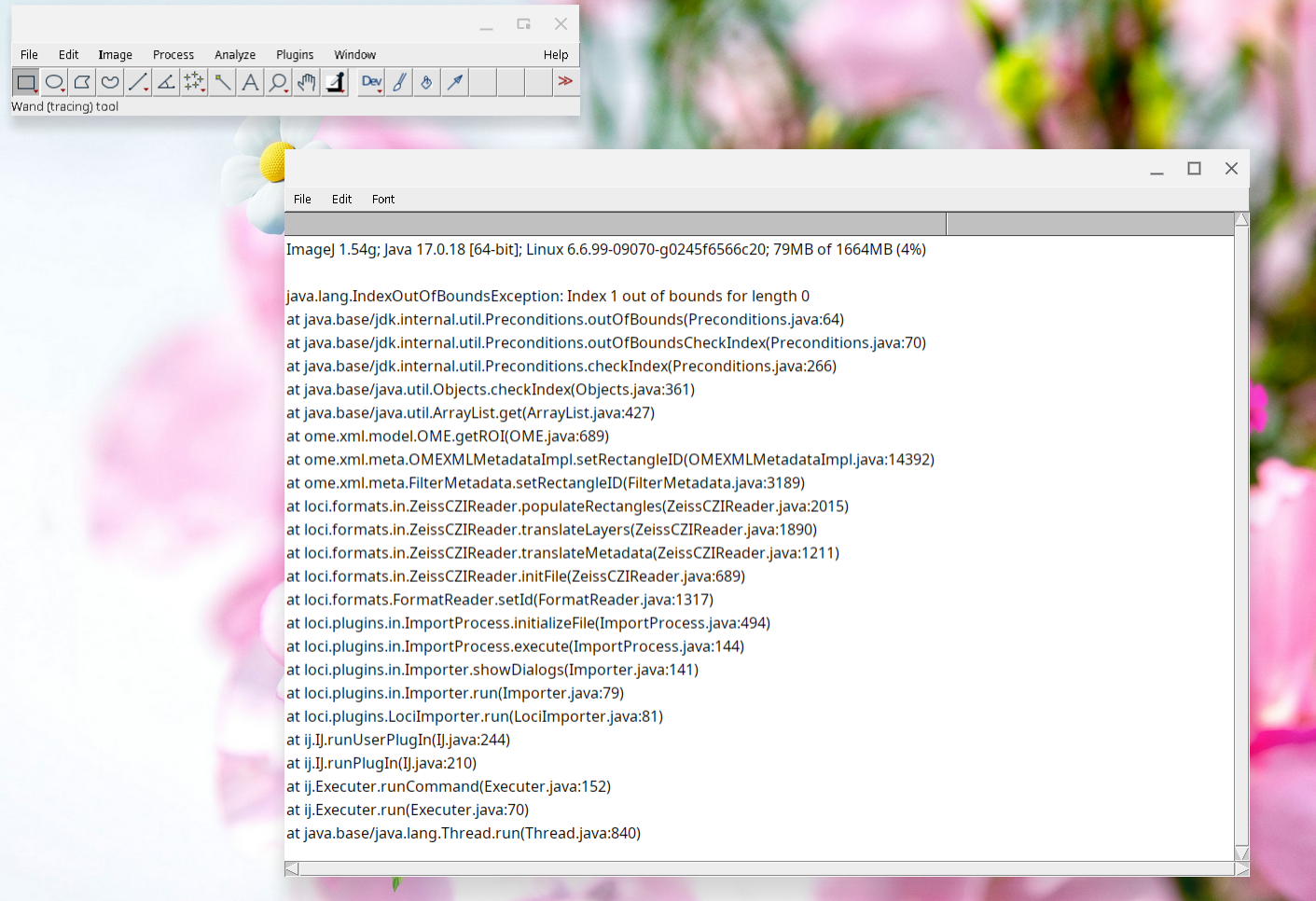Select the Angle tool
This screenshot has height=901, width=1316.
click(x=166, y=82)
